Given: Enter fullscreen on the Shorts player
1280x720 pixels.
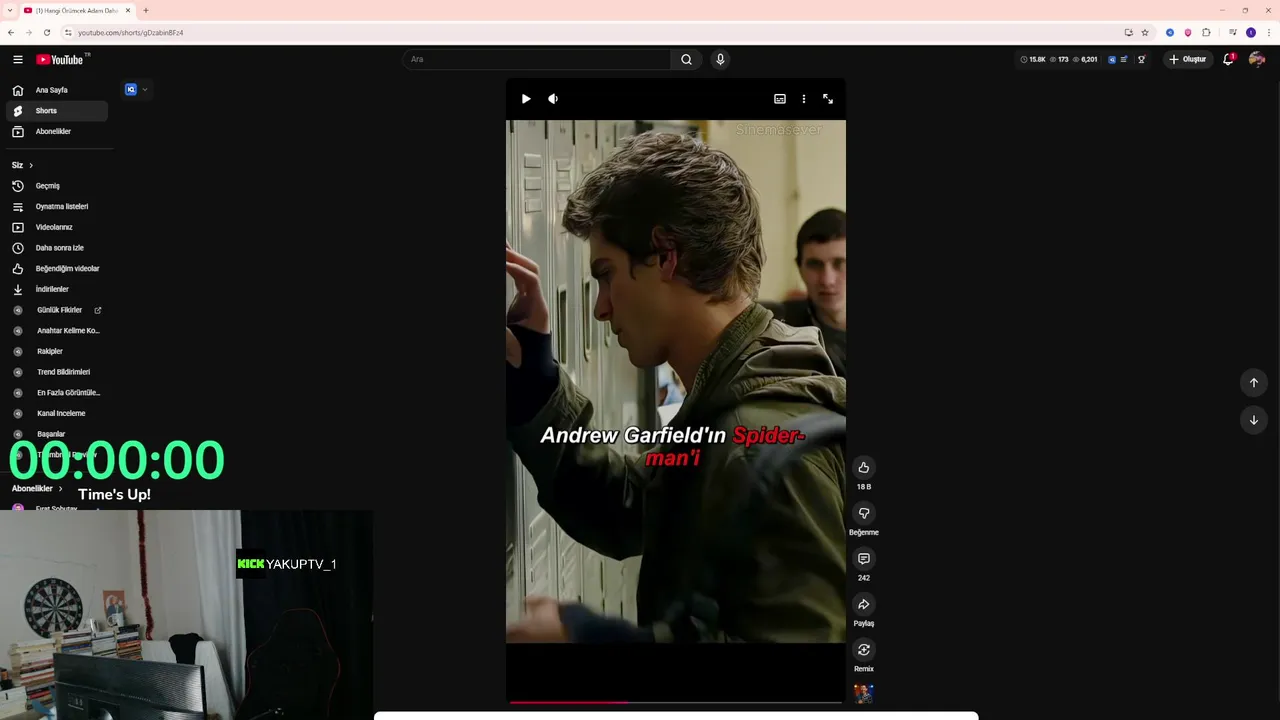Looking at the screenshot, I should coord(828,99).
